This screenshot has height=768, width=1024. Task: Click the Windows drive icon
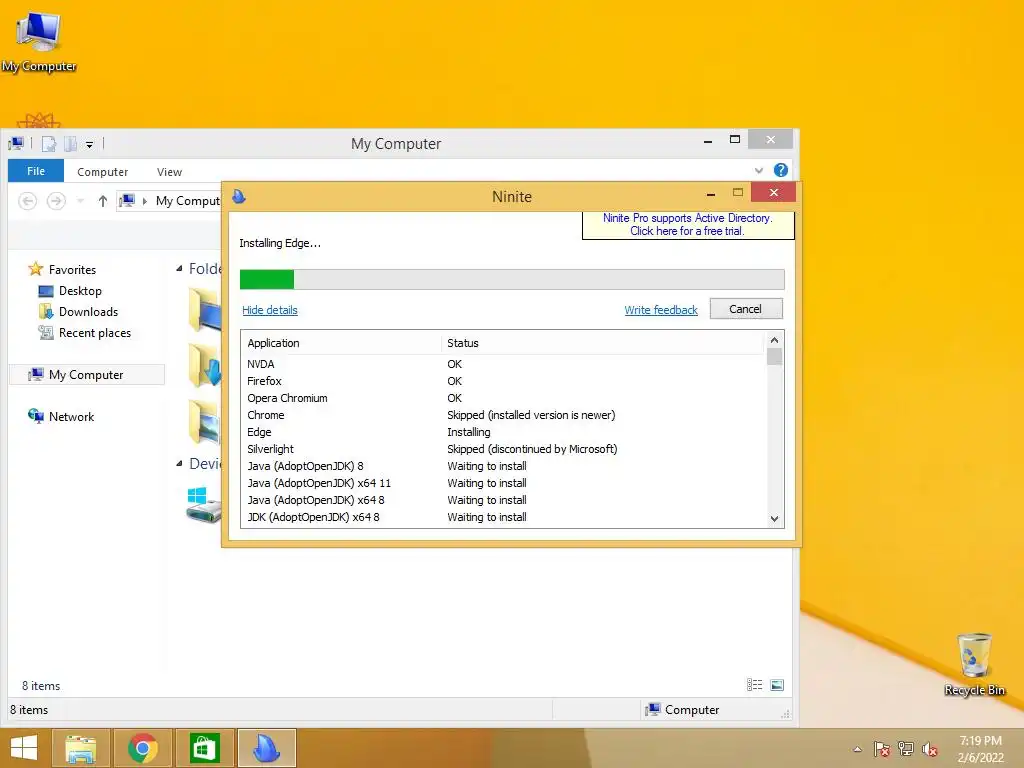point(204,504)
